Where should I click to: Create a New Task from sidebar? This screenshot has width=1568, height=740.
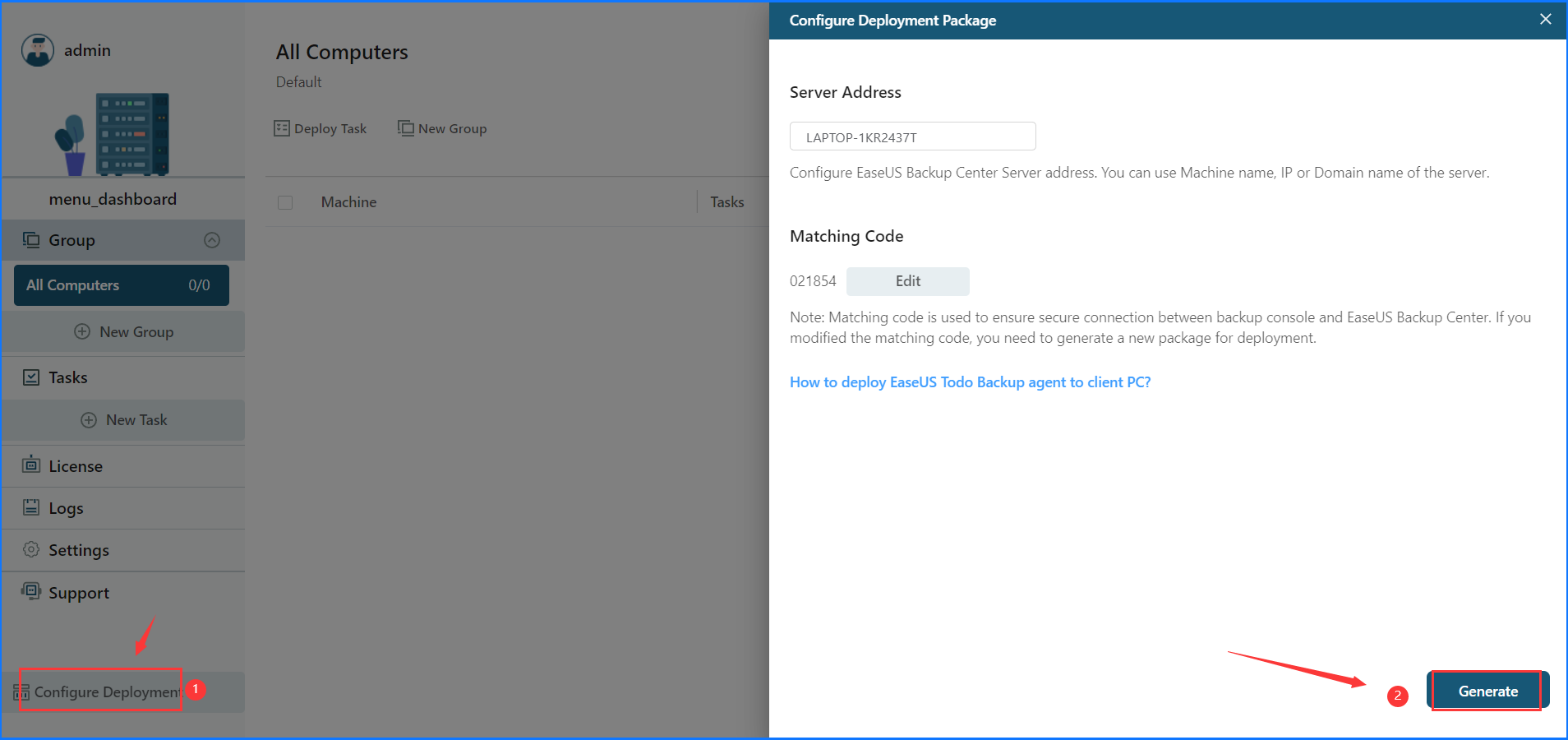124,420
